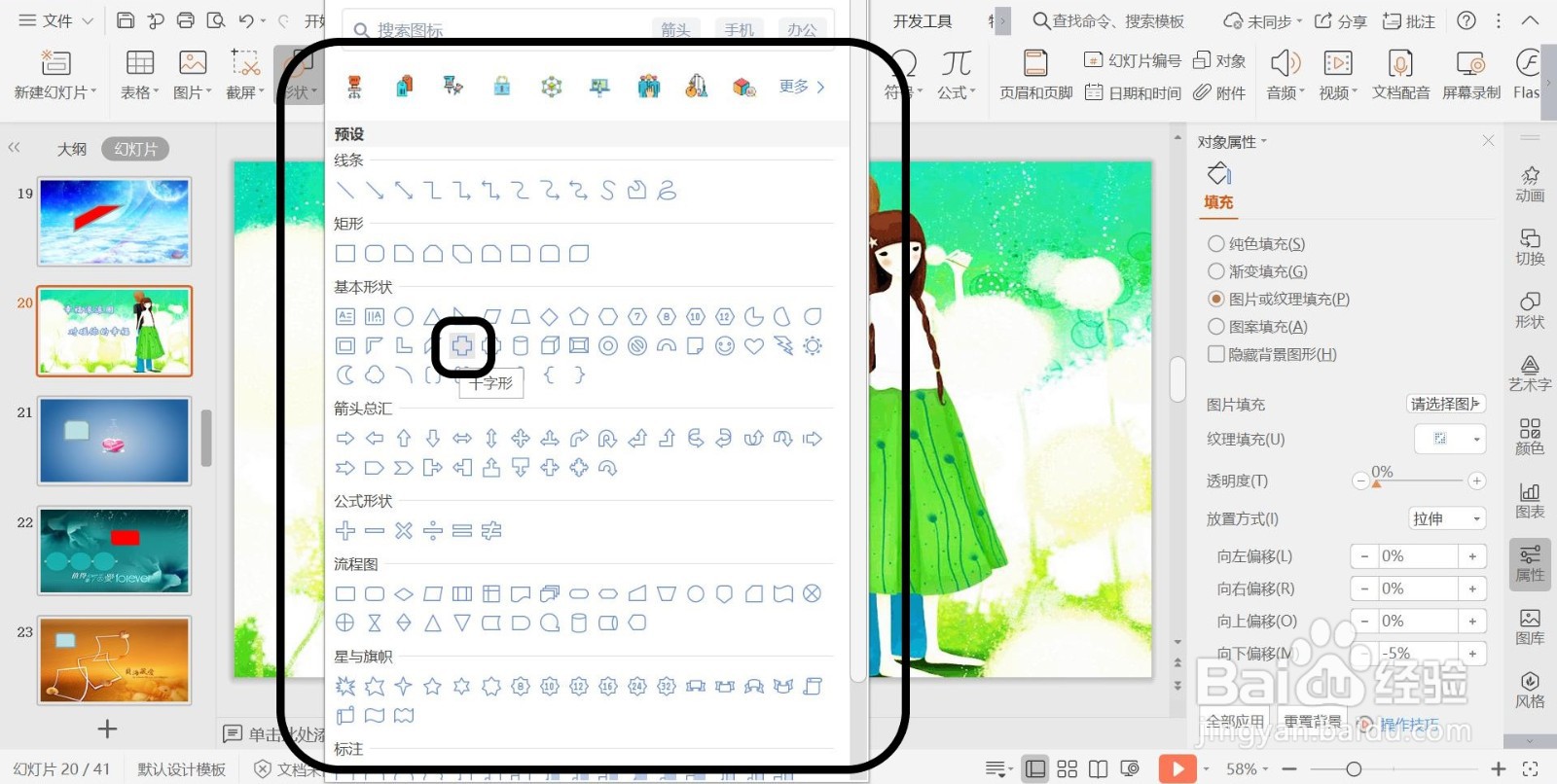Open the placement mode (拉伸) dropdown
This screenshot has height=784, width=1557.
click(x=1448, y=518)
